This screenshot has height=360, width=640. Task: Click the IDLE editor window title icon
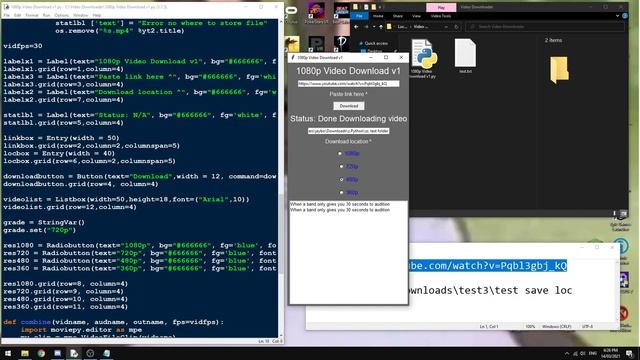[x=7, y=7]
